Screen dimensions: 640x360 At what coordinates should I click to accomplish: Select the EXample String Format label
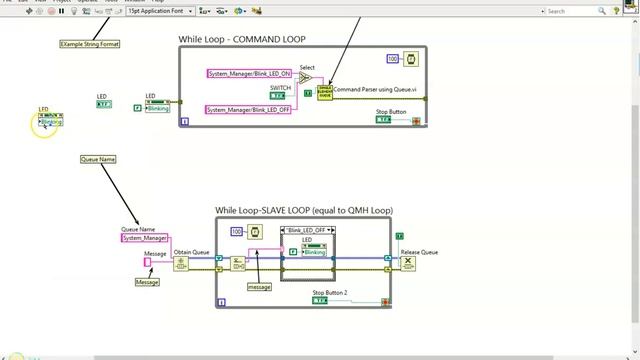(90, 44)
